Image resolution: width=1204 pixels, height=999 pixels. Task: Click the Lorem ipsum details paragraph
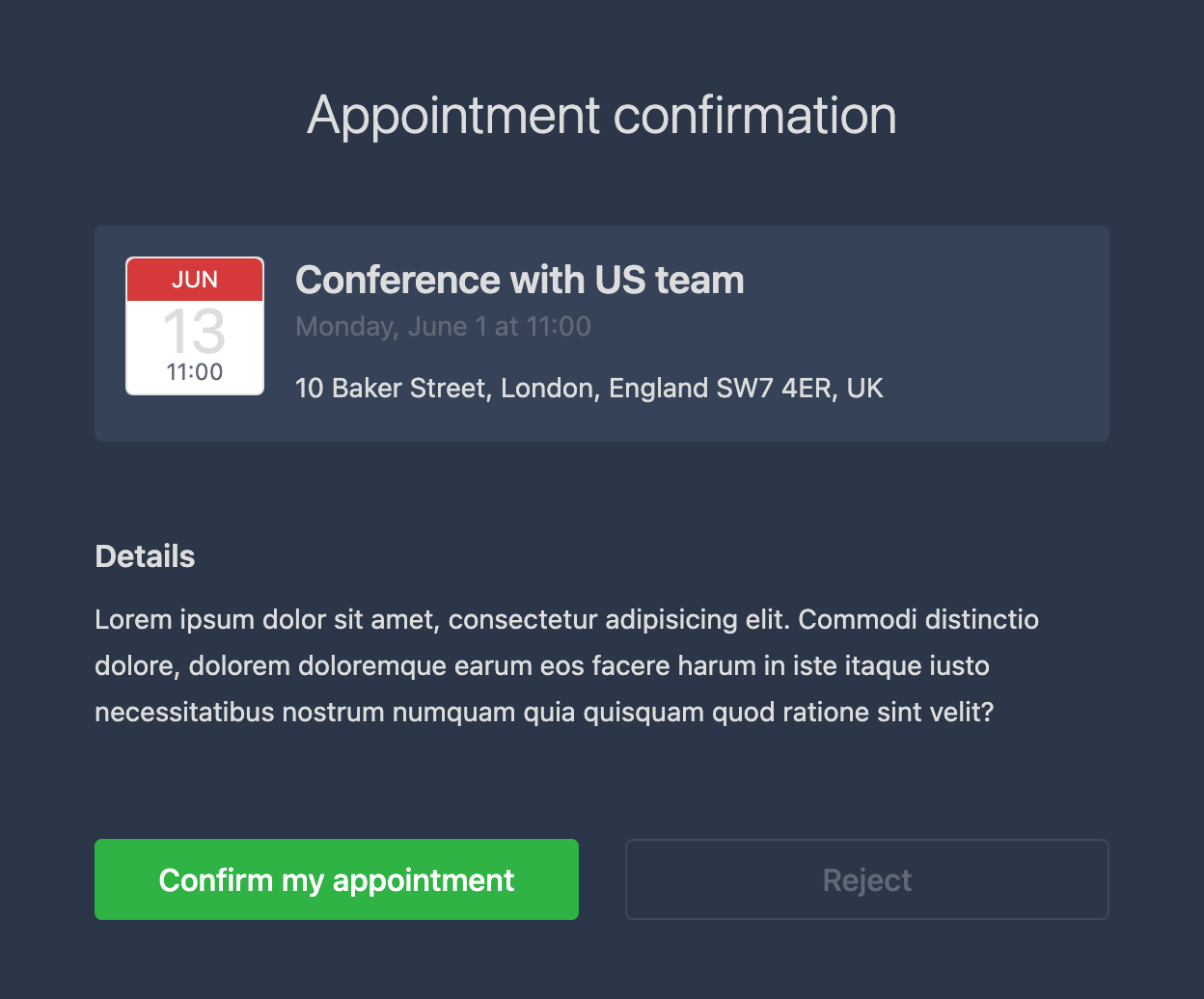click(567, 665)
